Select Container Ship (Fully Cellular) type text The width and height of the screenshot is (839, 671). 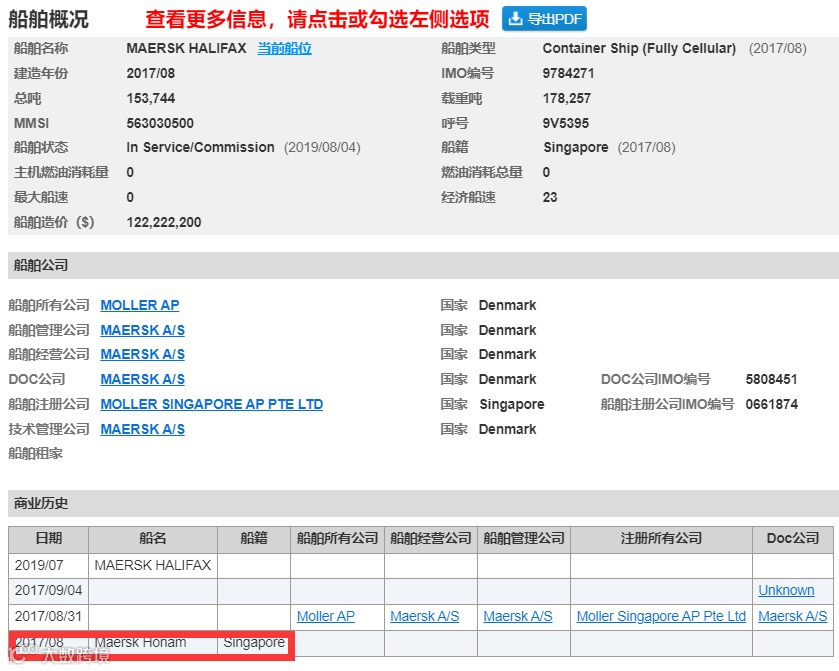(639, 49)
